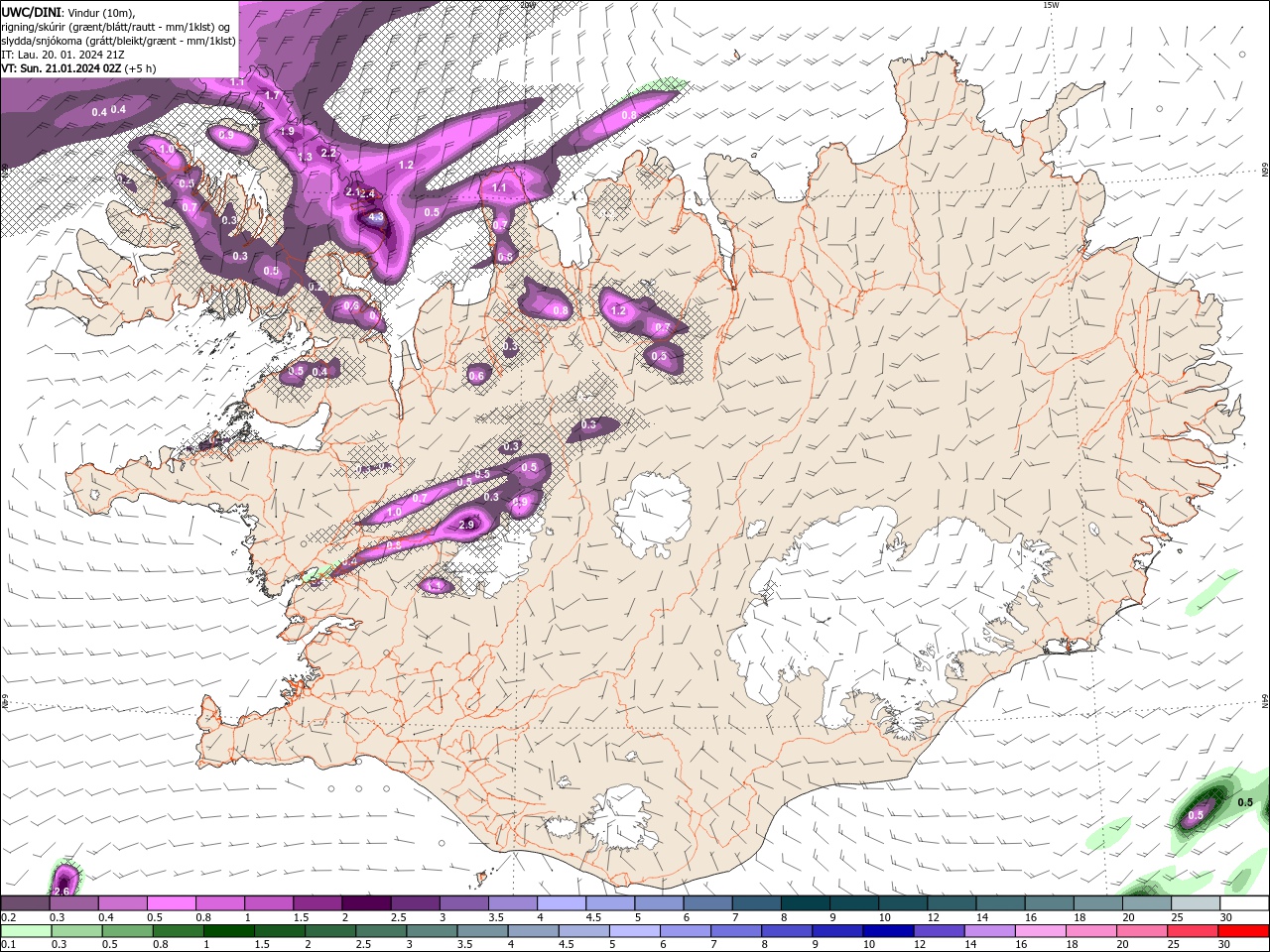Image resolution: width=1270 pixels, height=952 pixels.
Task: Click the 2.9 precipitation value on the map
Action: click(467, 524)
